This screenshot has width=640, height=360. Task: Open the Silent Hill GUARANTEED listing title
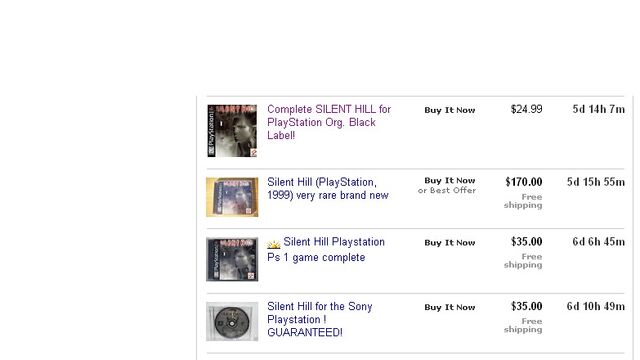tap(320, 319)
